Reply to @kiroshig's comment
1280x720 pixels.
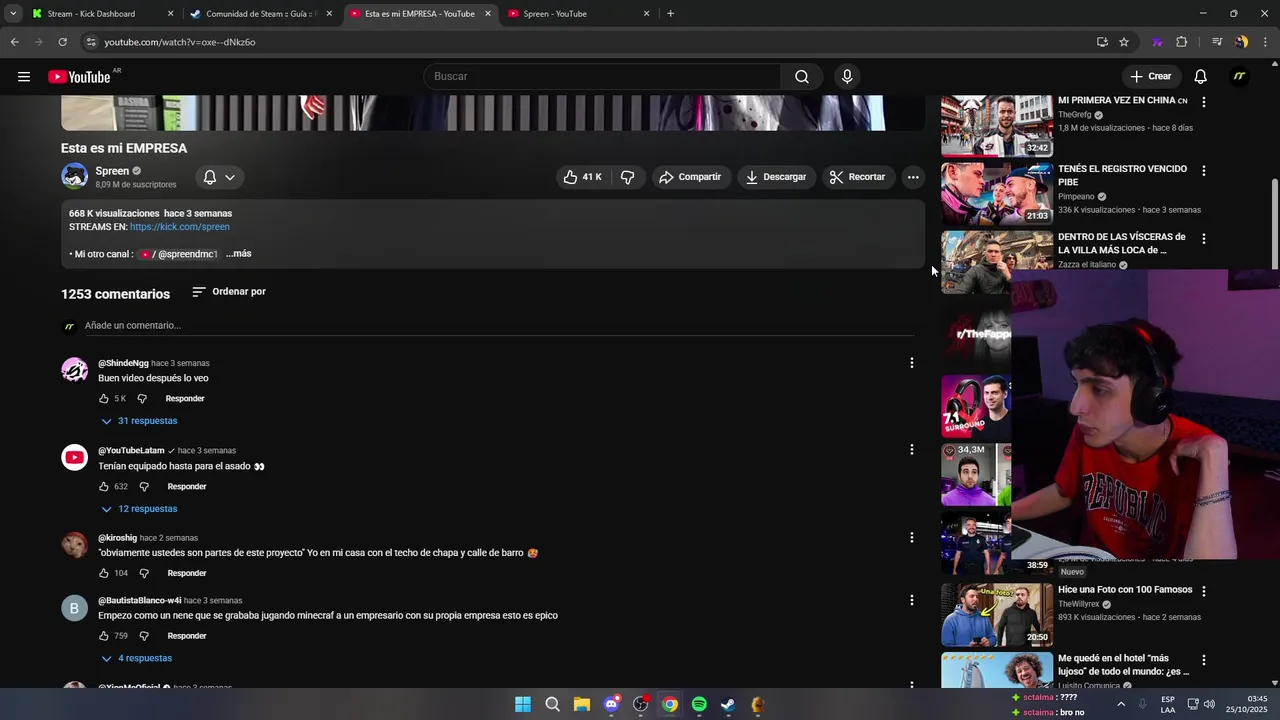point(187,574)
